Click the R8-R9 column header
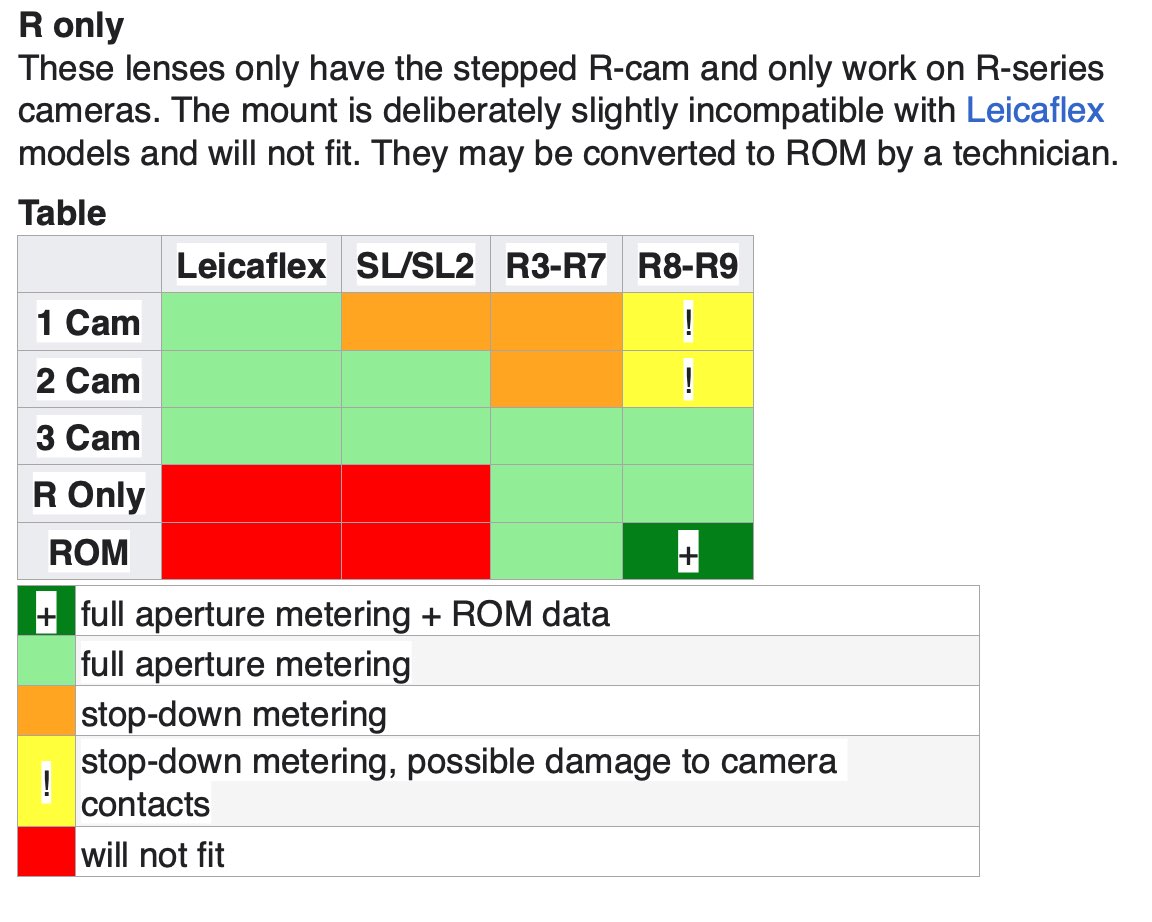This screenshot has height=922, width=1152. pos(687,266)
